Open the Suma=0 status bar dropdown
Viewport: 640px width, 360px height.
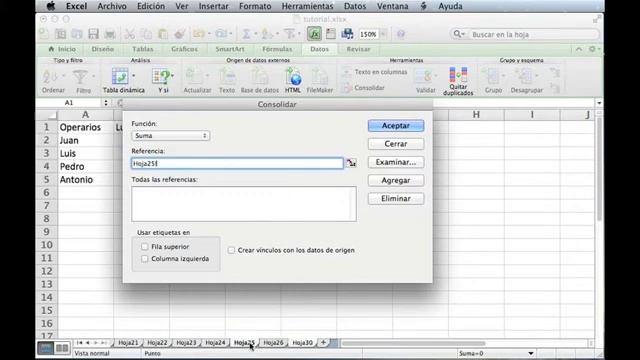point(531,353)
